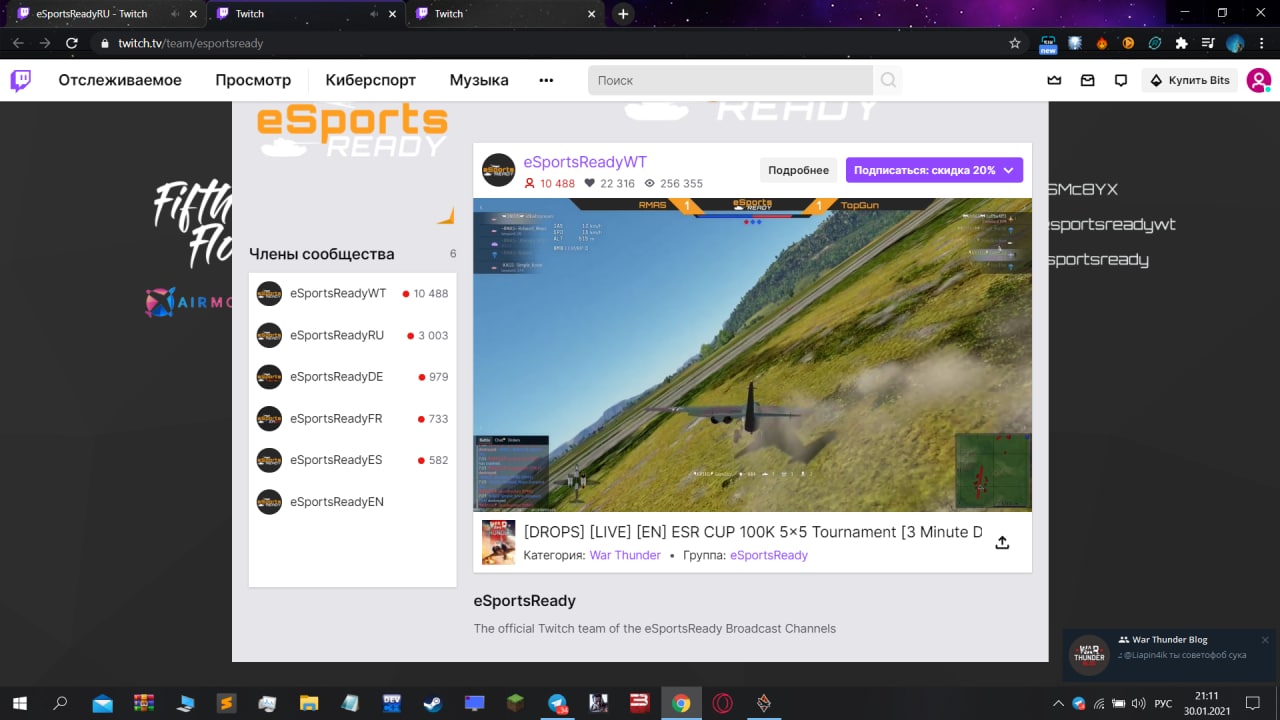Viewport: 1280px width, 720px height.
Task: Close the War Thunder Blog notification
Action: [x=1265, y=640]
